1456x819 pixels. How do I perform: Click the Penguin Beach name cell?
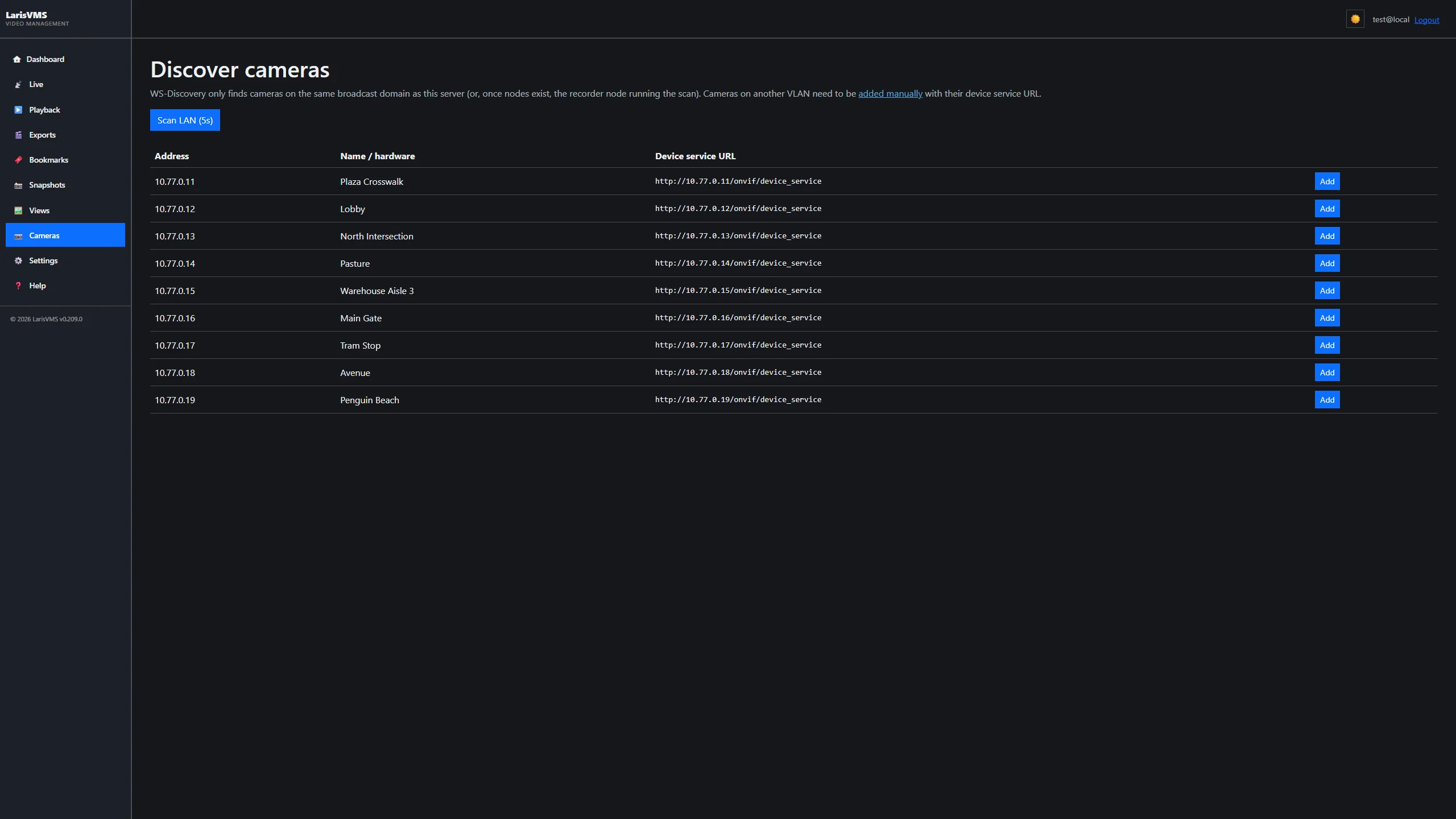pos(370,400)
